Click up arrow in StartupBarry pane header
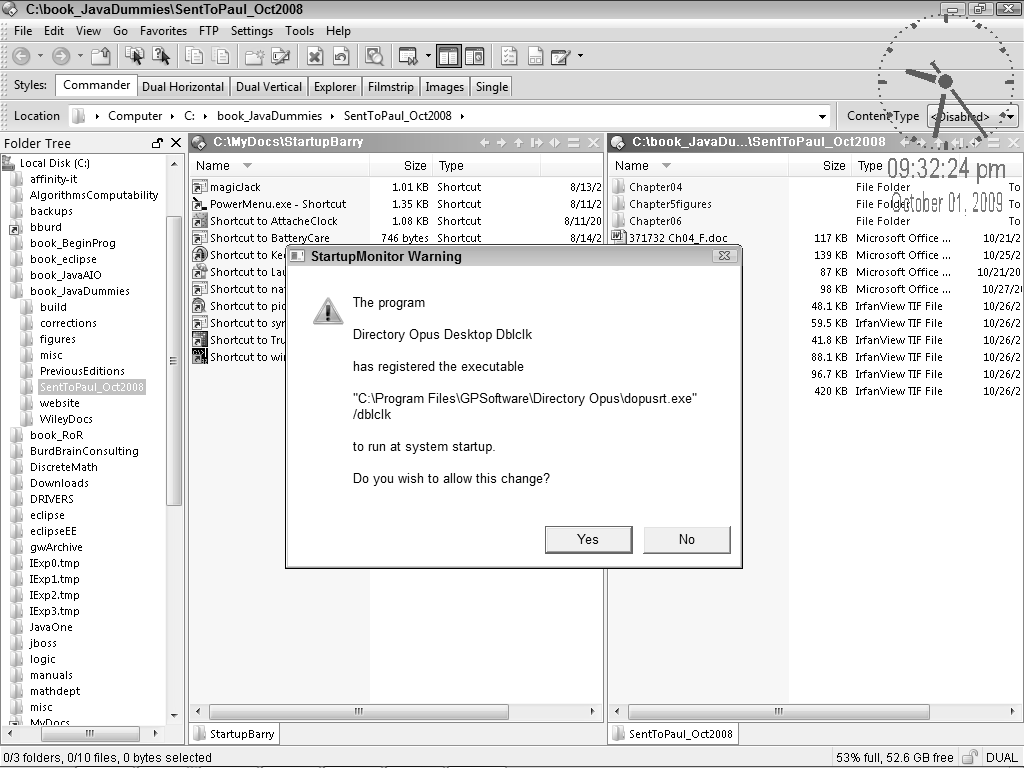Image resolution: width=1024 pixels, height=768 pixels. pyautogui.click(x=519, y=142)
